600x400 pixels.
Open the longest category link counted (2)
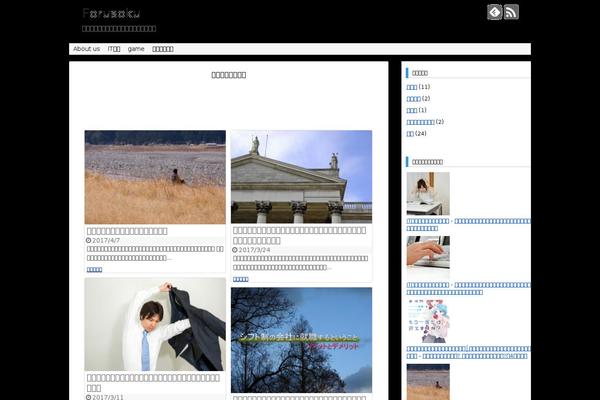pyautogui.click(x=420, y=122)
